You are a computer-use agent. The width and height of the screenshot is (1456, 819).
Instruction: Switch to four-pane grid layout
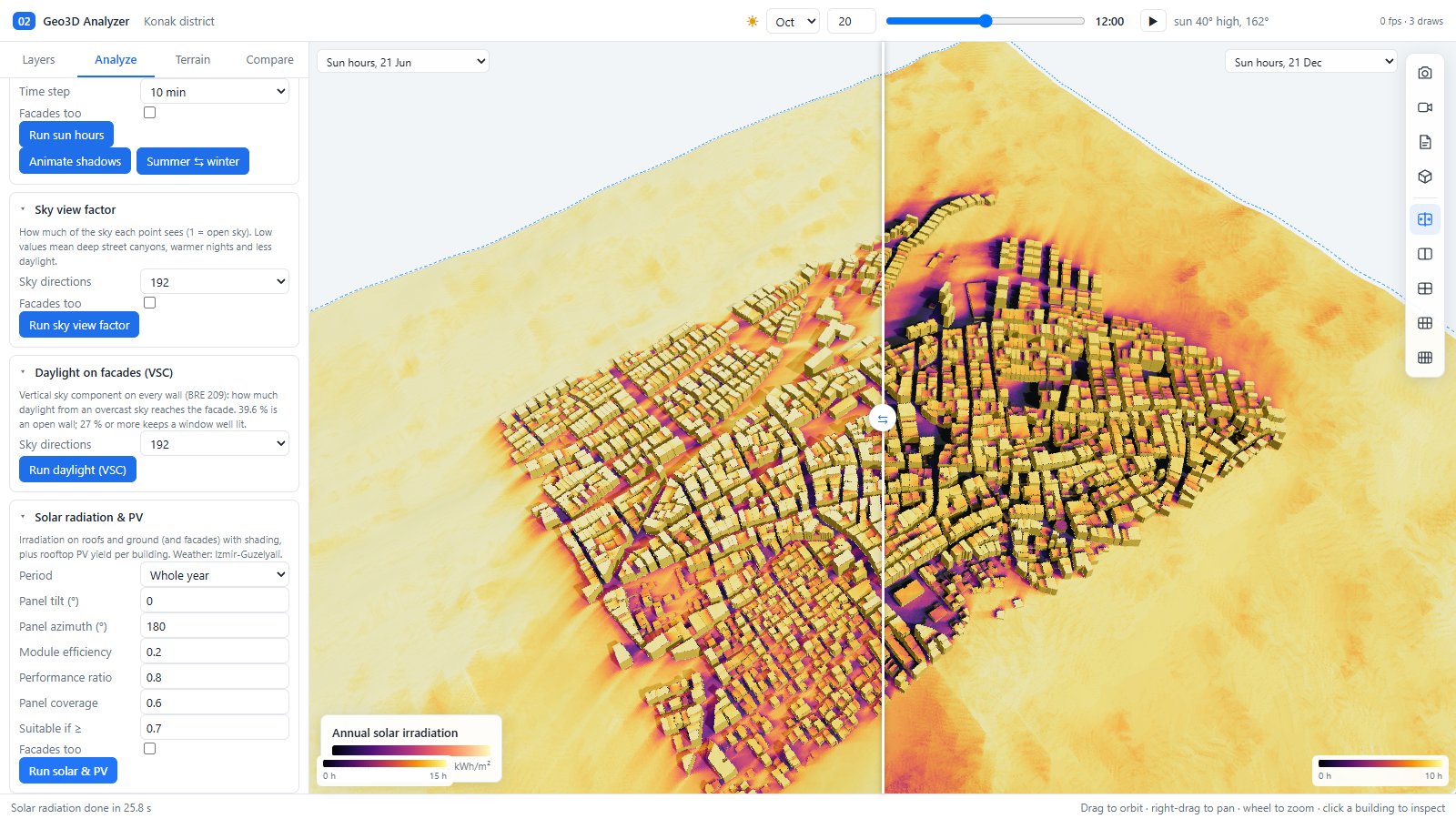(x=1425, y=288)
